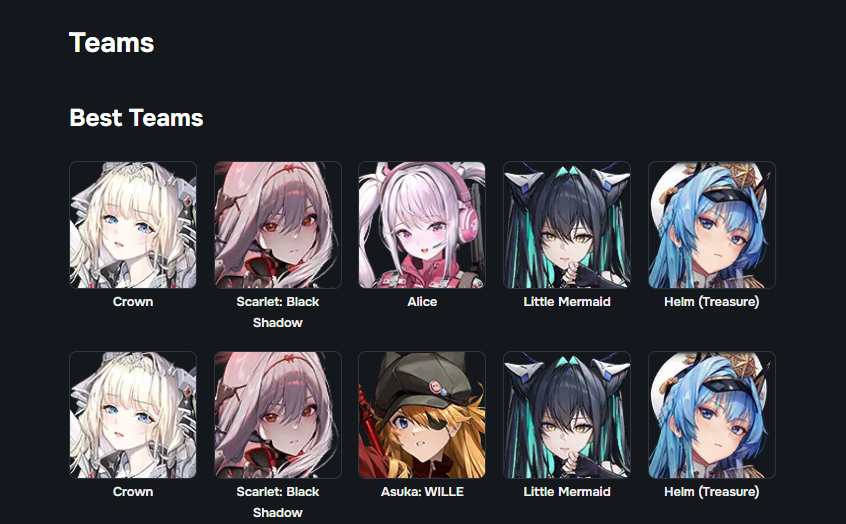
Task: Click the Best Teams heading
Action: [x=136, y=118]
